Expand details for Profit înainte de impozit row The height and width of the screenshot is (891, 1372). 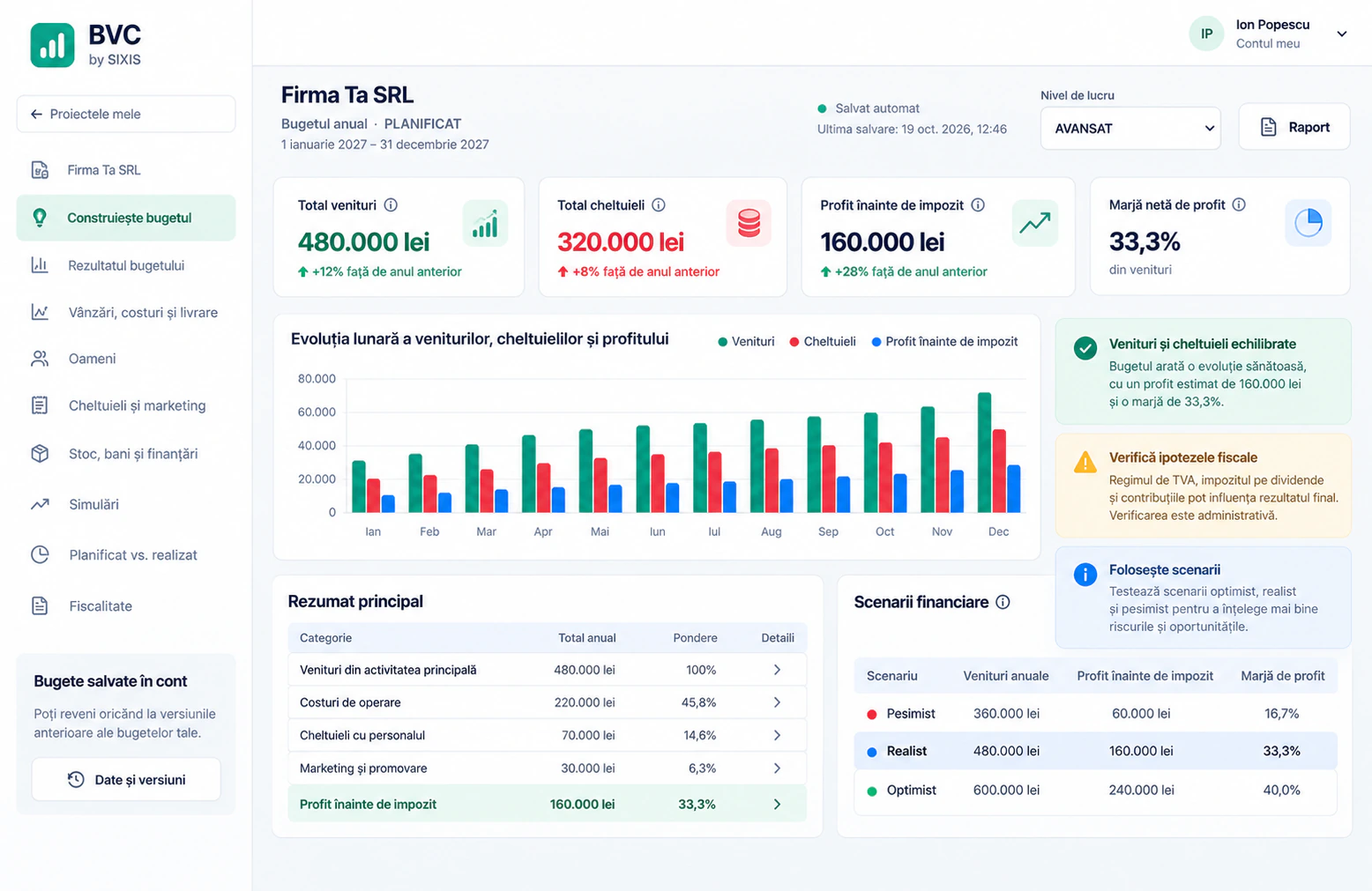(x=777, y=804)
